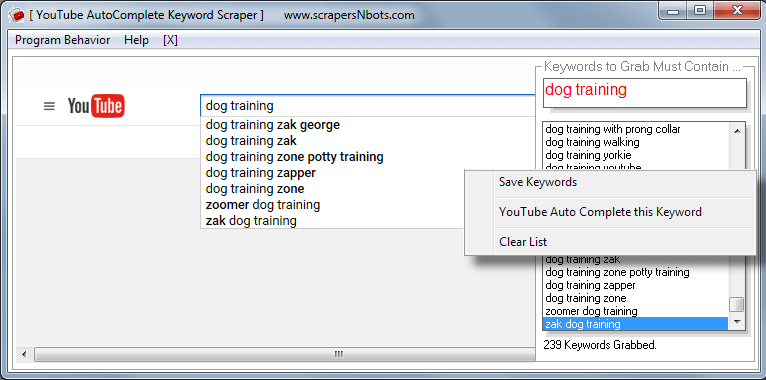Select suggestion 'dog training zak'
The image size is (766, 380).
pyautogui.click(x=251, y=141)
